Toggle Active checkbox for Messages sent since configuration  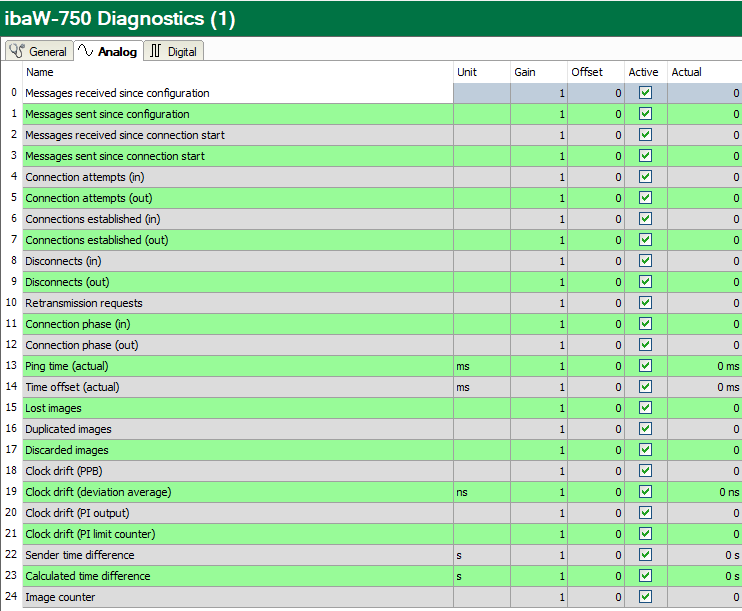645,114
